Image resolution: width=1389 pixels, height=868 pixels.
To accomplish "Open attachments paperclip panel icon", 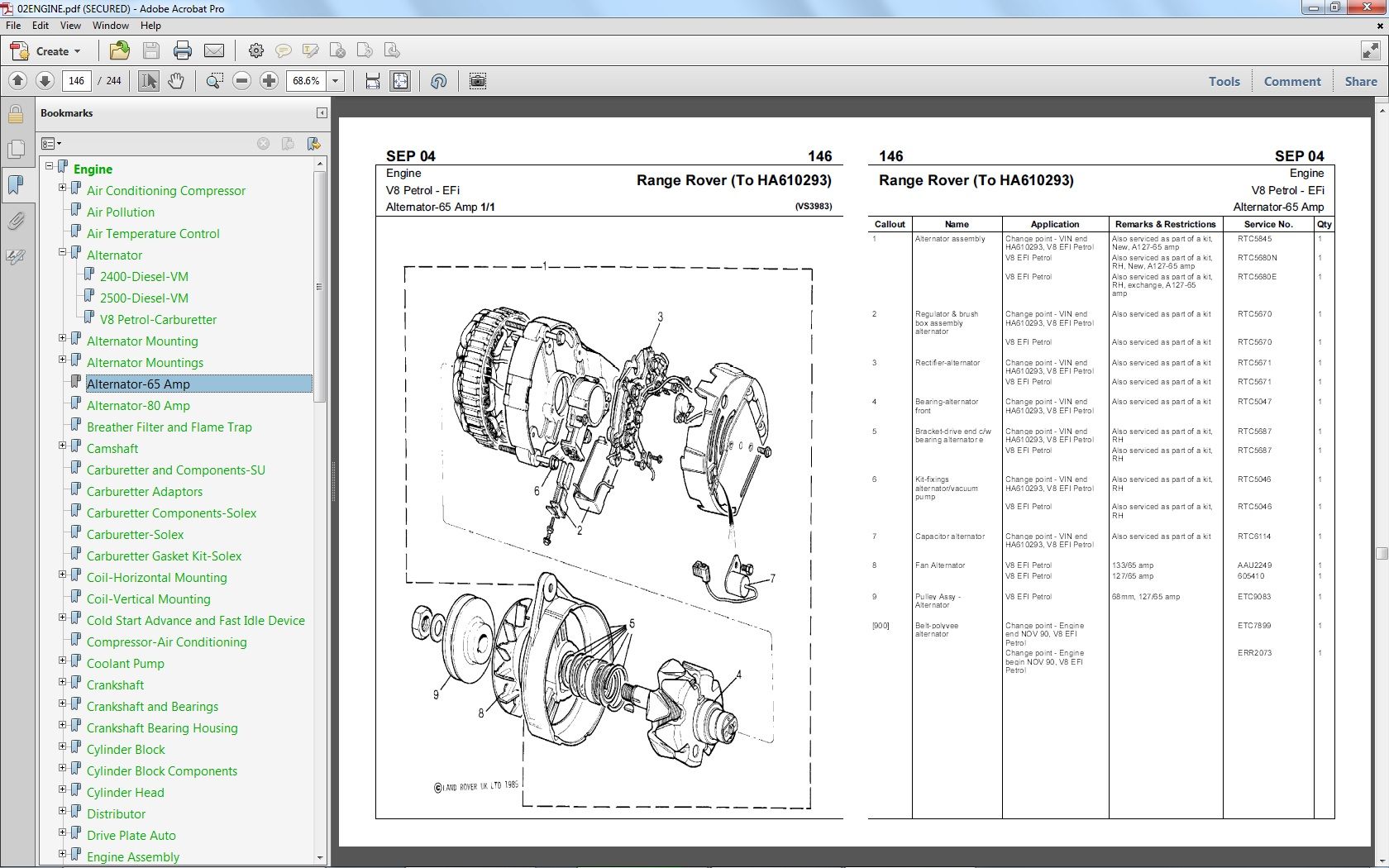I will 16,221.
